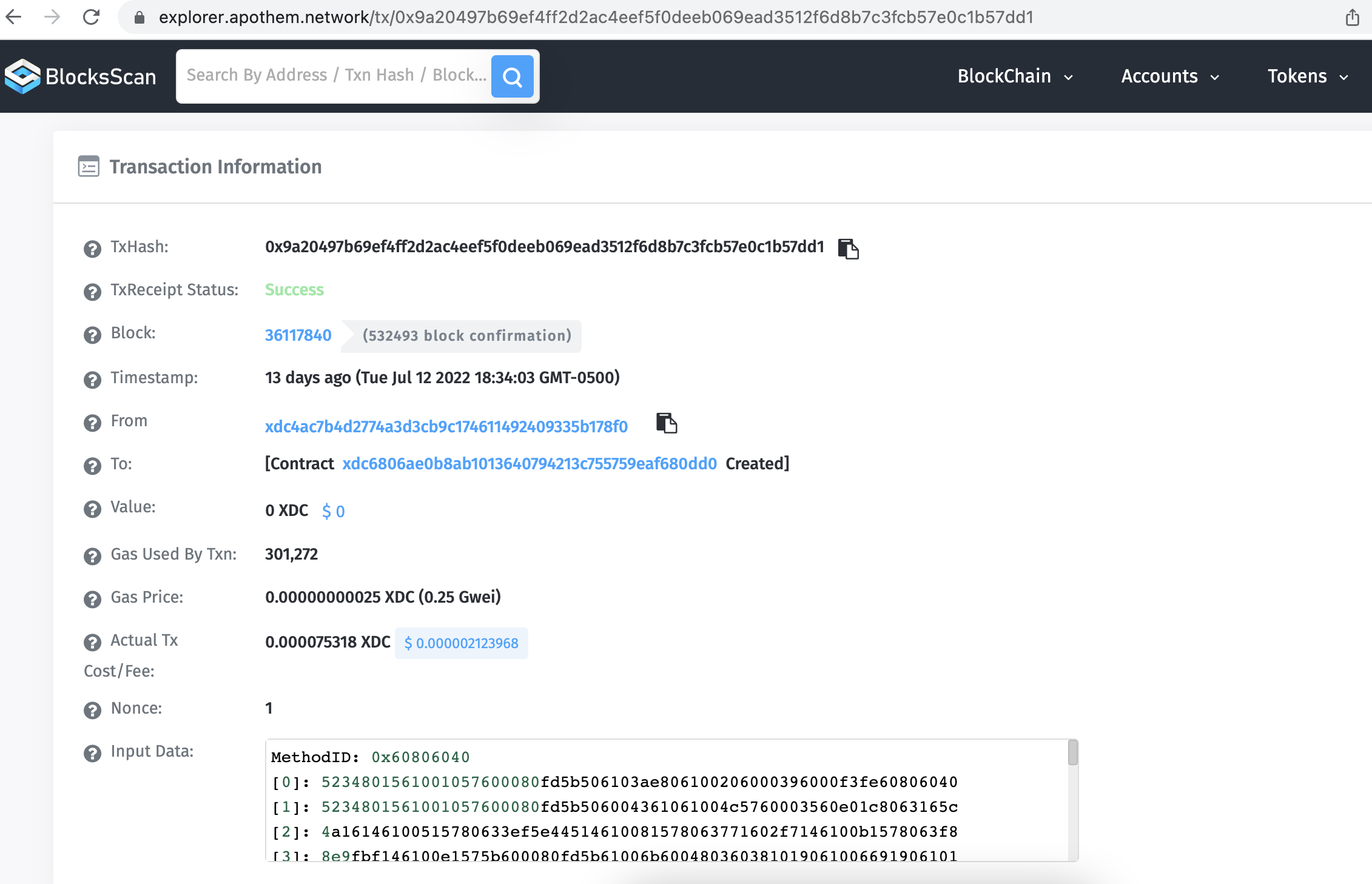The height and width of the screenshot is (884, 1372).
Task: Click the BlocksScan logo
Action: coord(81,76)
